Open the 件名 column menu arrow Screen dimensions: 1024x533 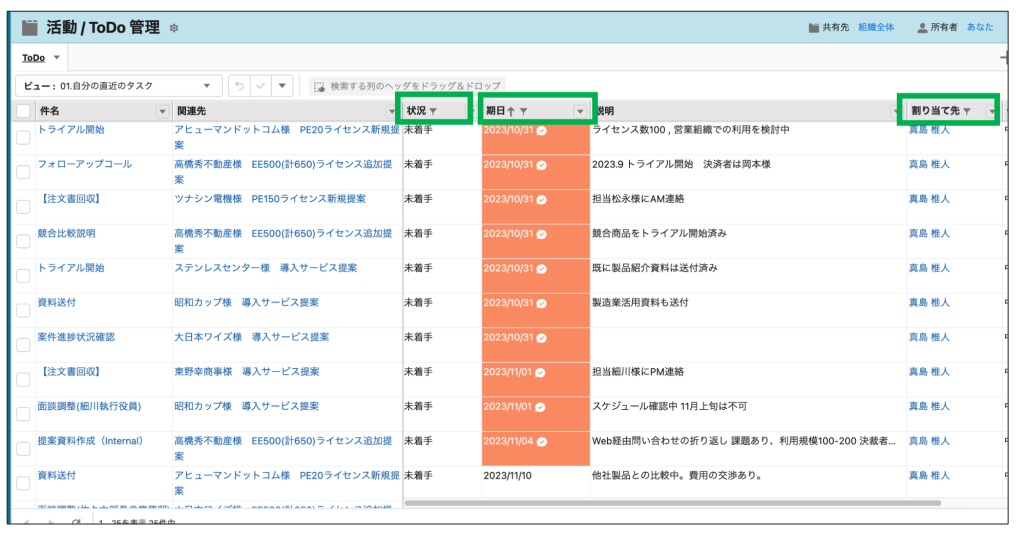162,112
